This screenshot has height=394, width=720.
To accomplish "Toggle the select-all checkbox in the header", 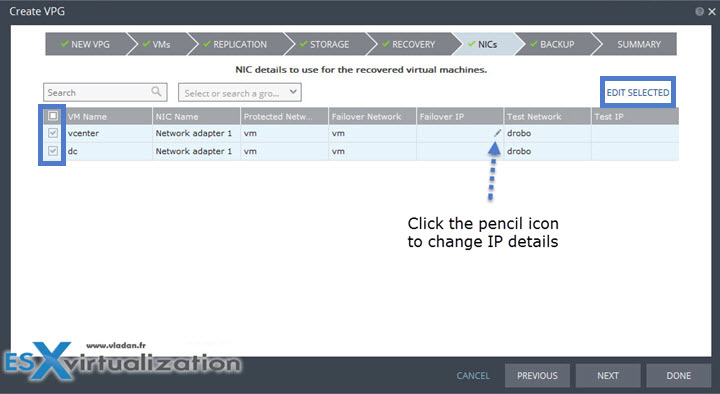I will tap(53, 116).
